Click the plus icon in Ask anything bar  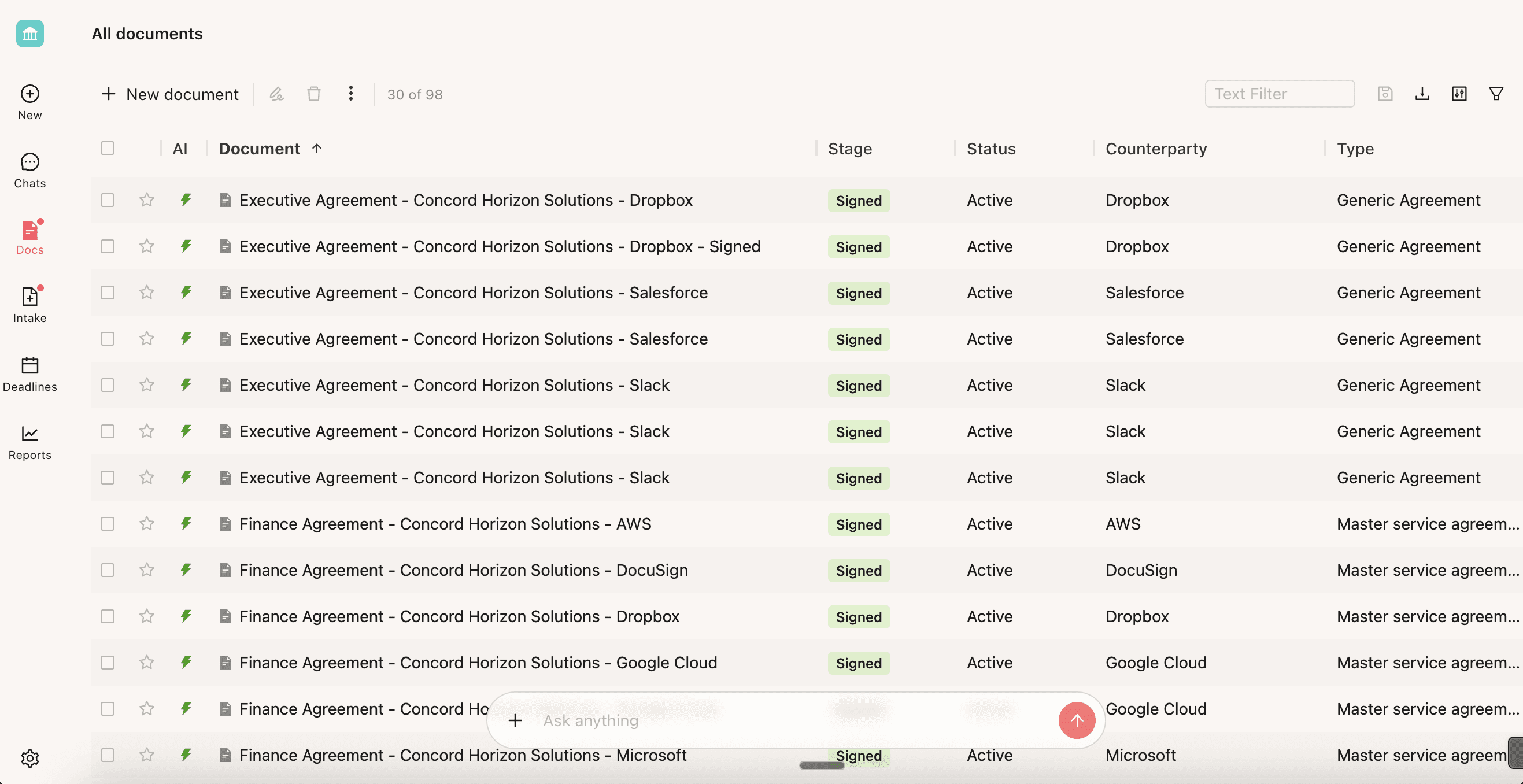(x=515, y=720)
